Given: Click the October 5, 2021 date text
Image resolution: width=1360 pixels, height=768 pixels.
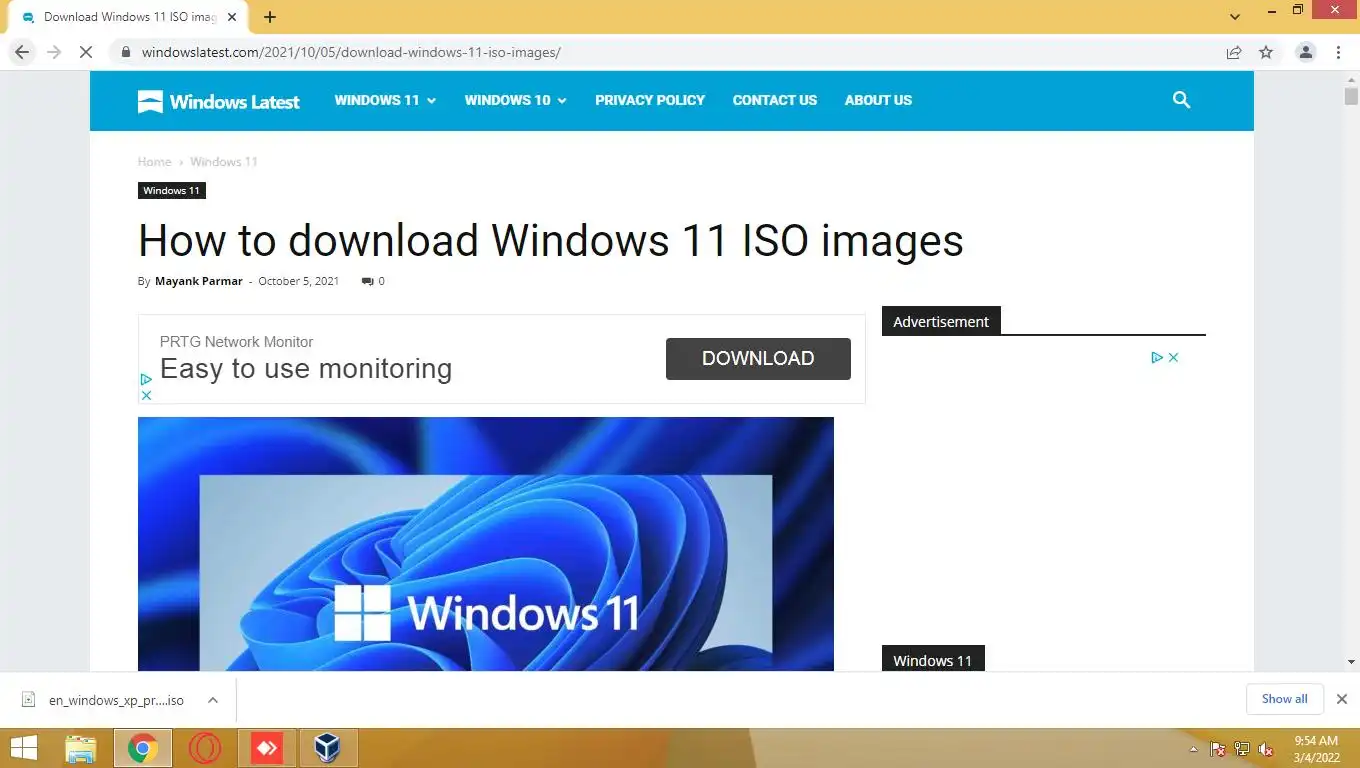Looking at the screenshot, I should tap(299, 281).
